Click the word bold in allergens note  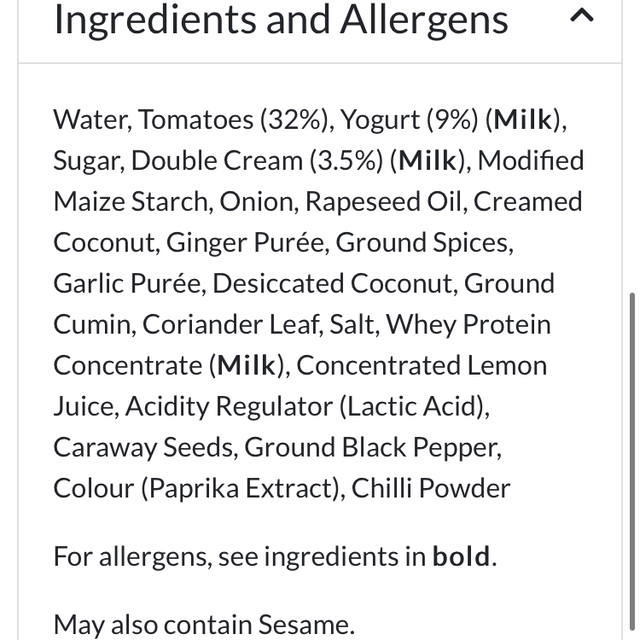pos(462,556)
